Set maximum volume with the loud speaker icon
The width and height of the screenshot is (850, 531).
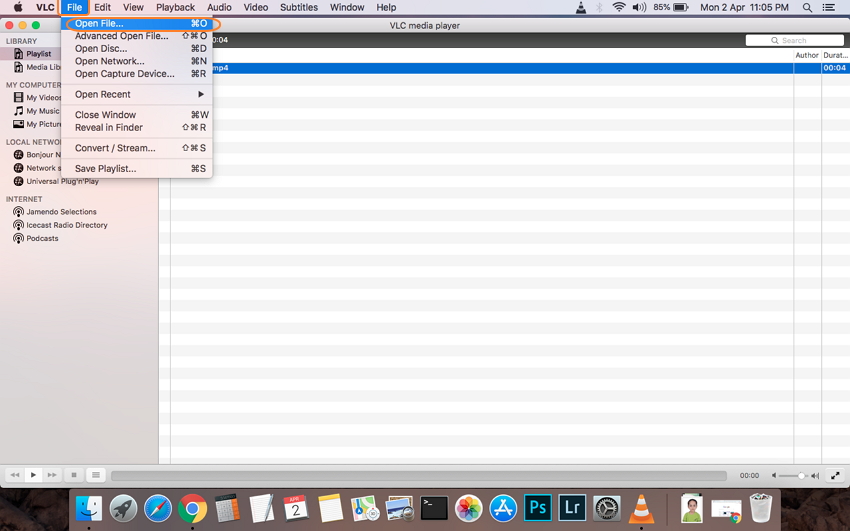pos(815,476)
